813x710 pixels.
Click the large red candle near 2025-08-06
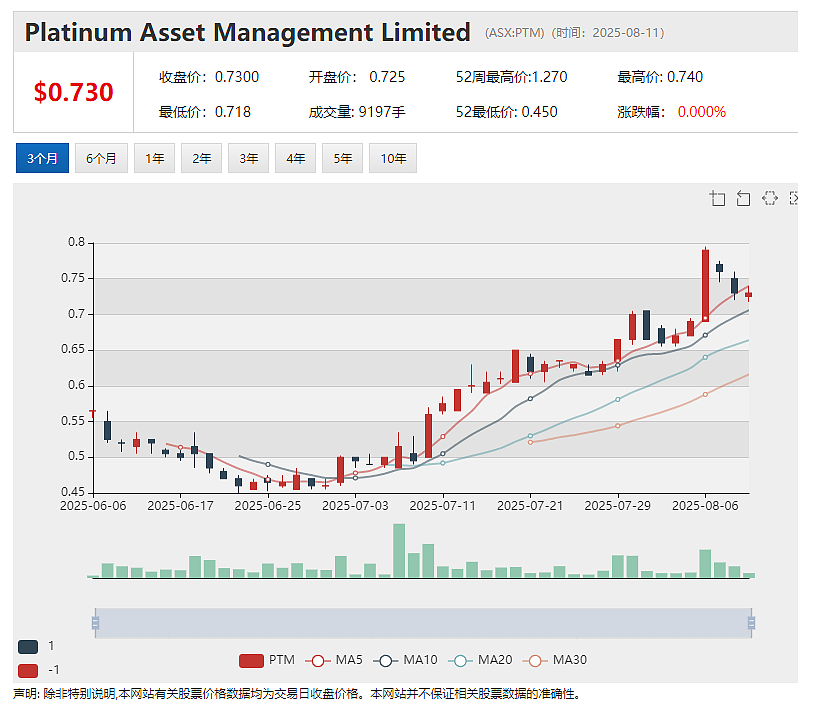(x=705, y=285)
